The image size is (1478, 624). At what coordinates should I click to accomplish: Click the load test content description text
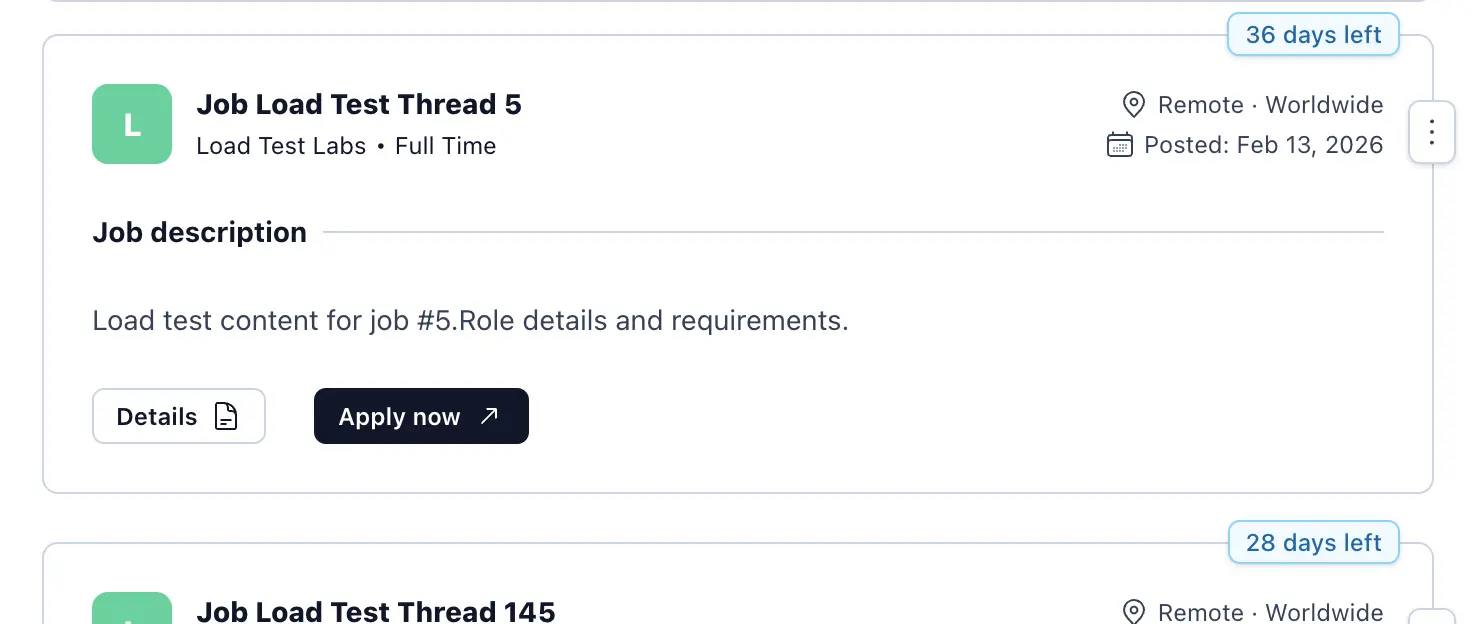point(470,321)
